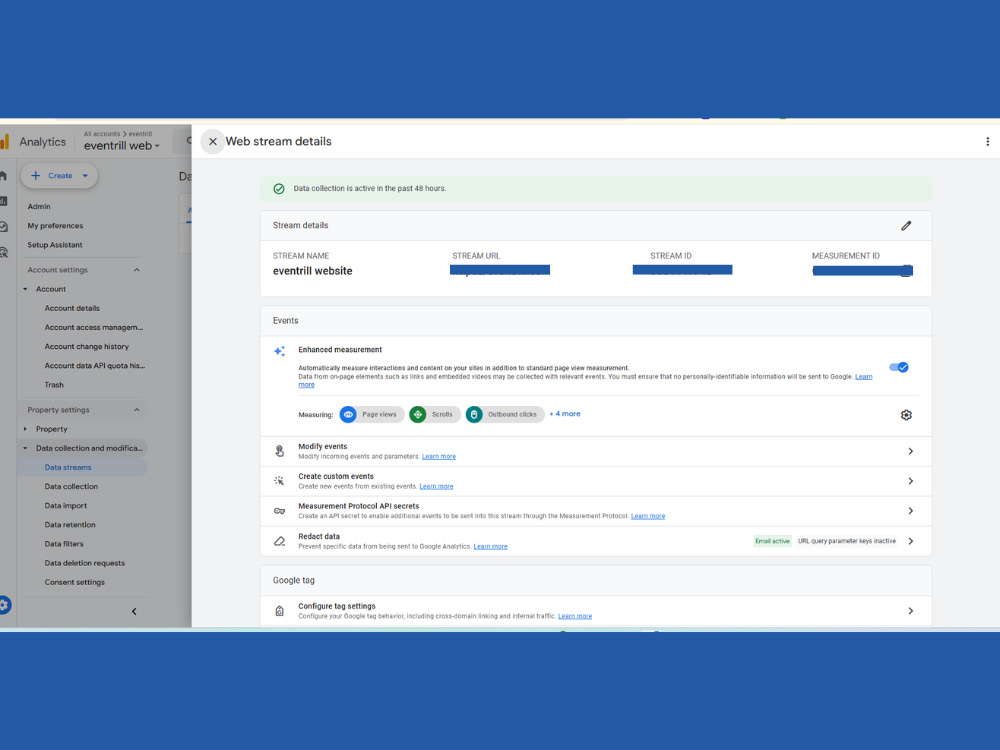The image size is (1000, 750).
Task: Open Data collection settings
Action: click(x=71, y=487)
